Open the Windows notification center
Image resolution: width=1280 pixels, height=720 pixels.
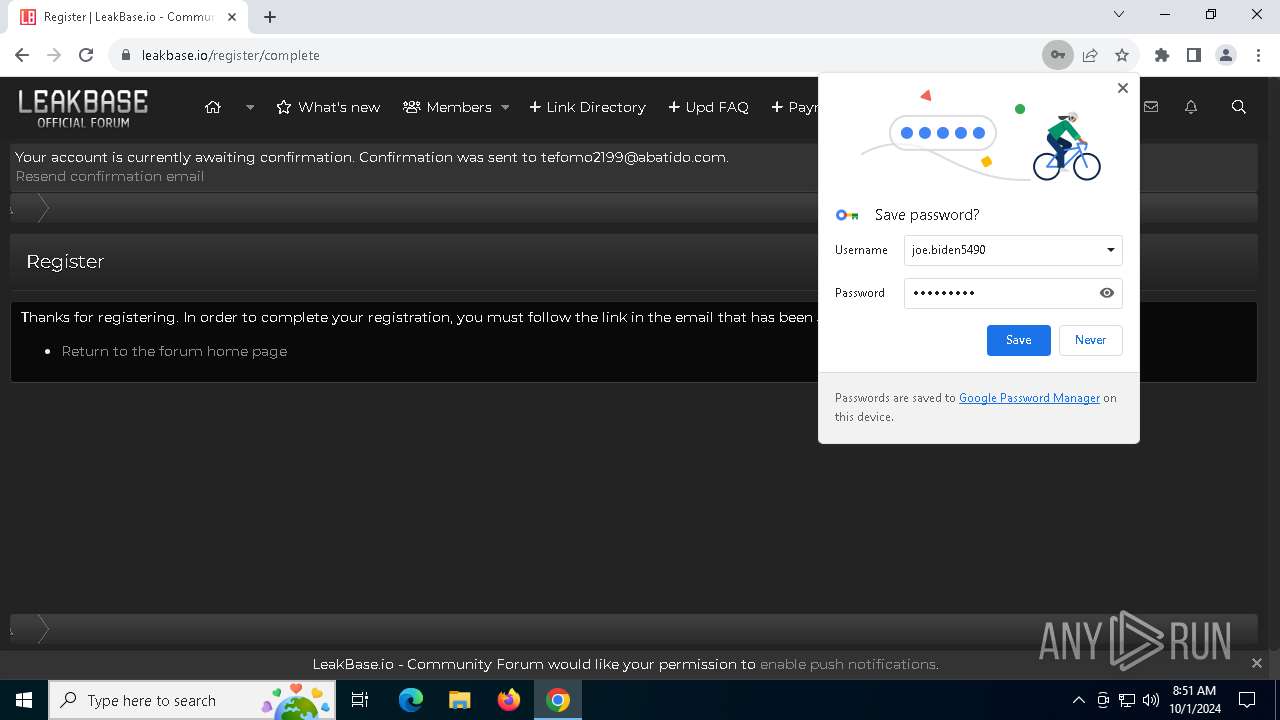pos(1247,700)
